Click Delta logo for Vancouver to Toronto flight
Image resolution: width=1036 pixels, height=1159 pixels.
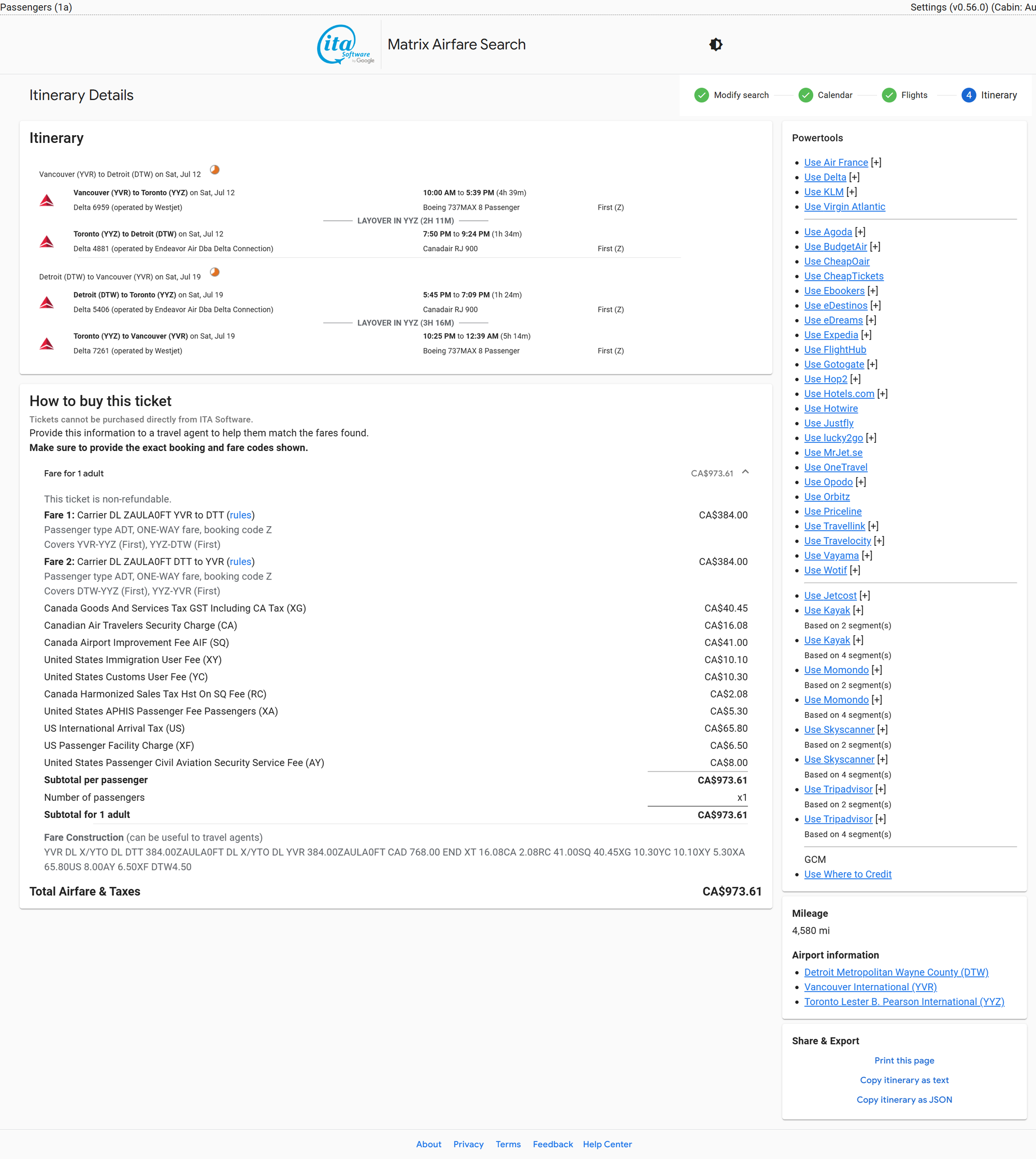pos(47,200)
